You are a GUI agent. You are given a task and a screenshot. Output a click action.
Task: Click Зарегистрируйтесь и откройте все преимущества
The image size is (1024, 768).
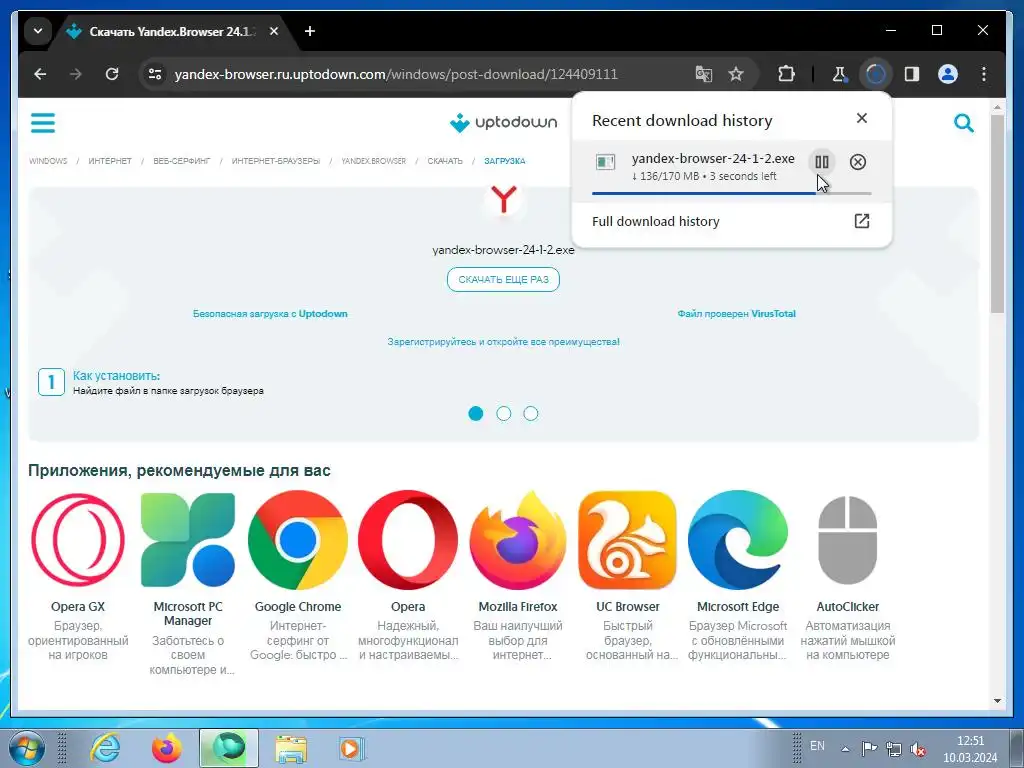503,342
